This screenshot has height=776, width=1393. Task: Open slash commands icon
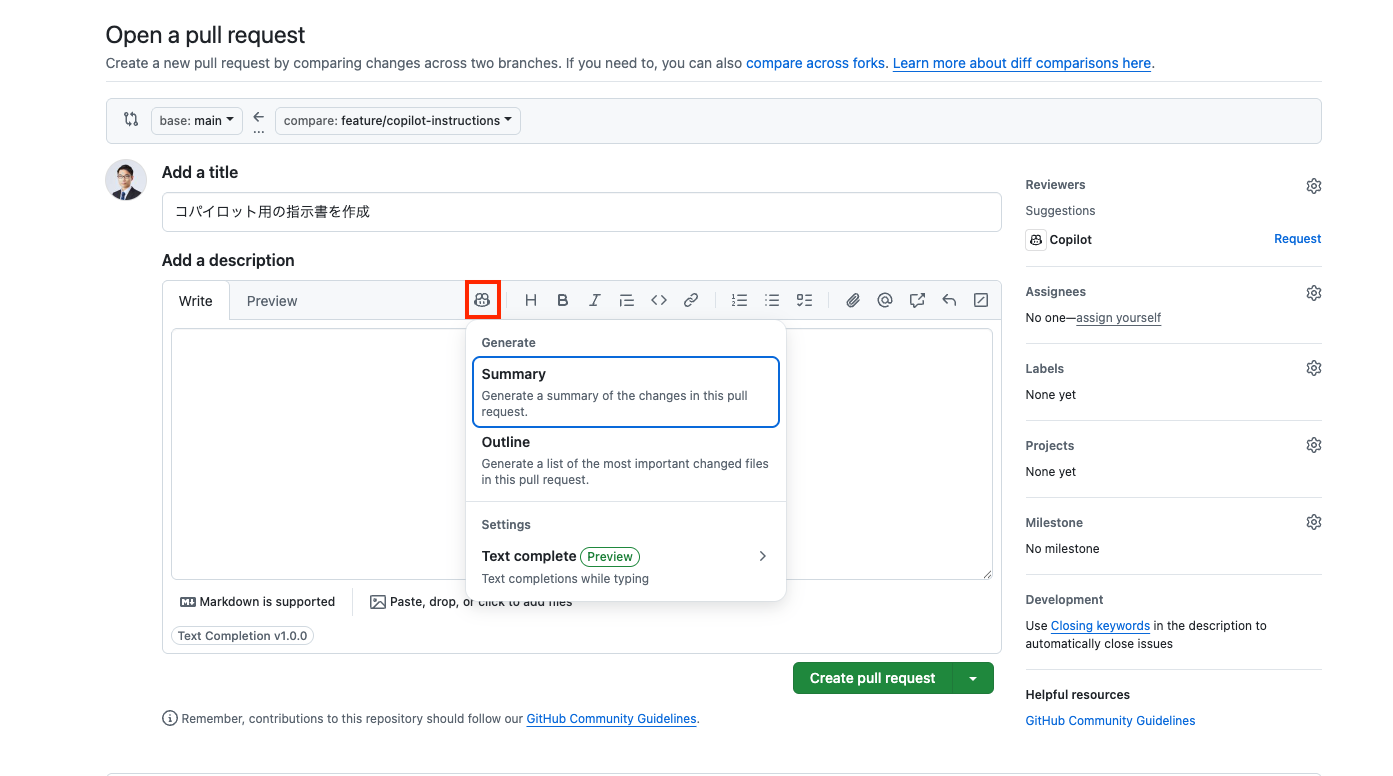click(981, 300)
